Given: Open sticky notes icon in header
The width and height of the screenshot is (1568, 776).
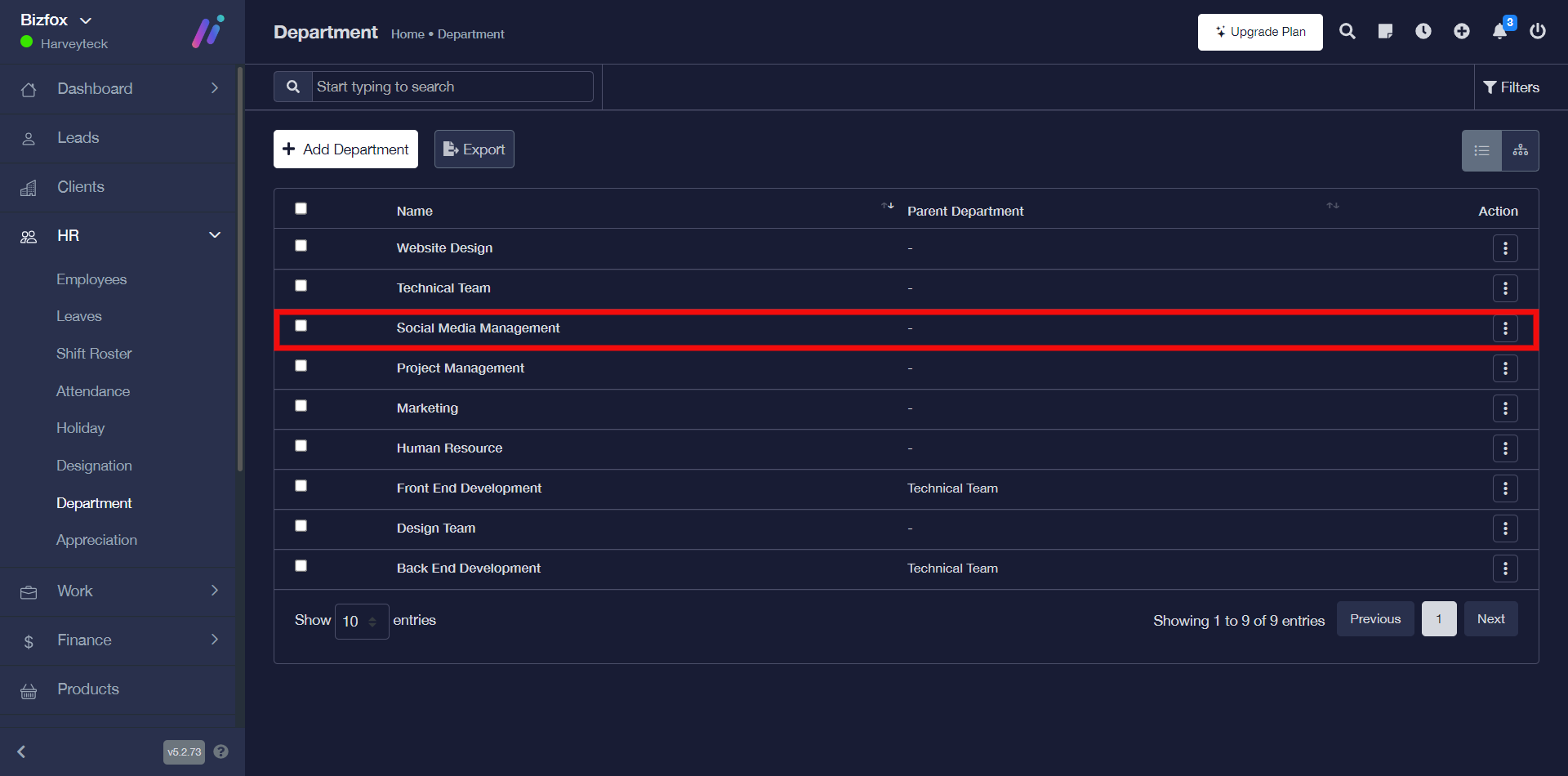Looking at the screenshot, I should [x=1385, y=32].
